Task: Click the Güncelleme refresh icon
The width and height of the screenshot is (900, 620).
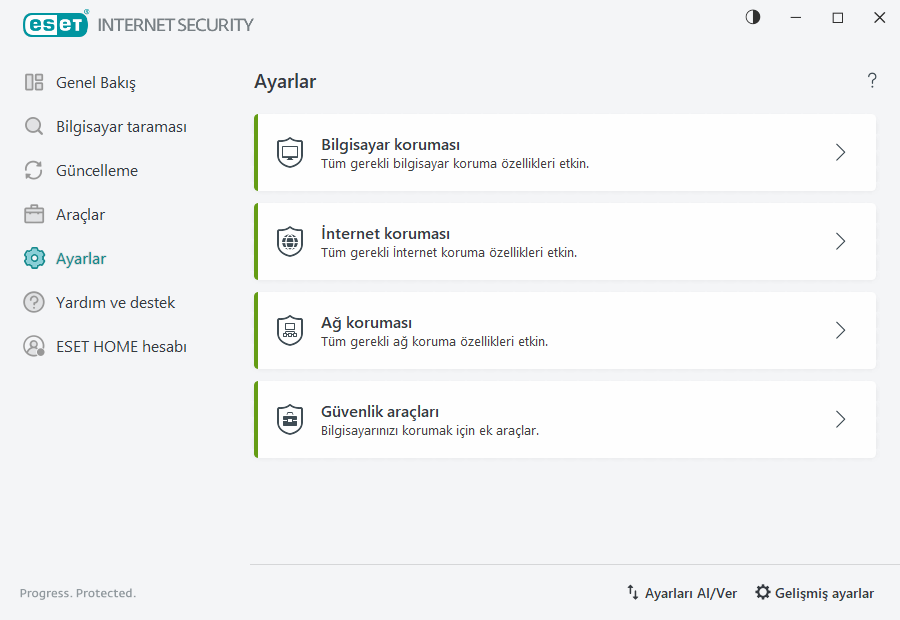Action: point(32,170)
